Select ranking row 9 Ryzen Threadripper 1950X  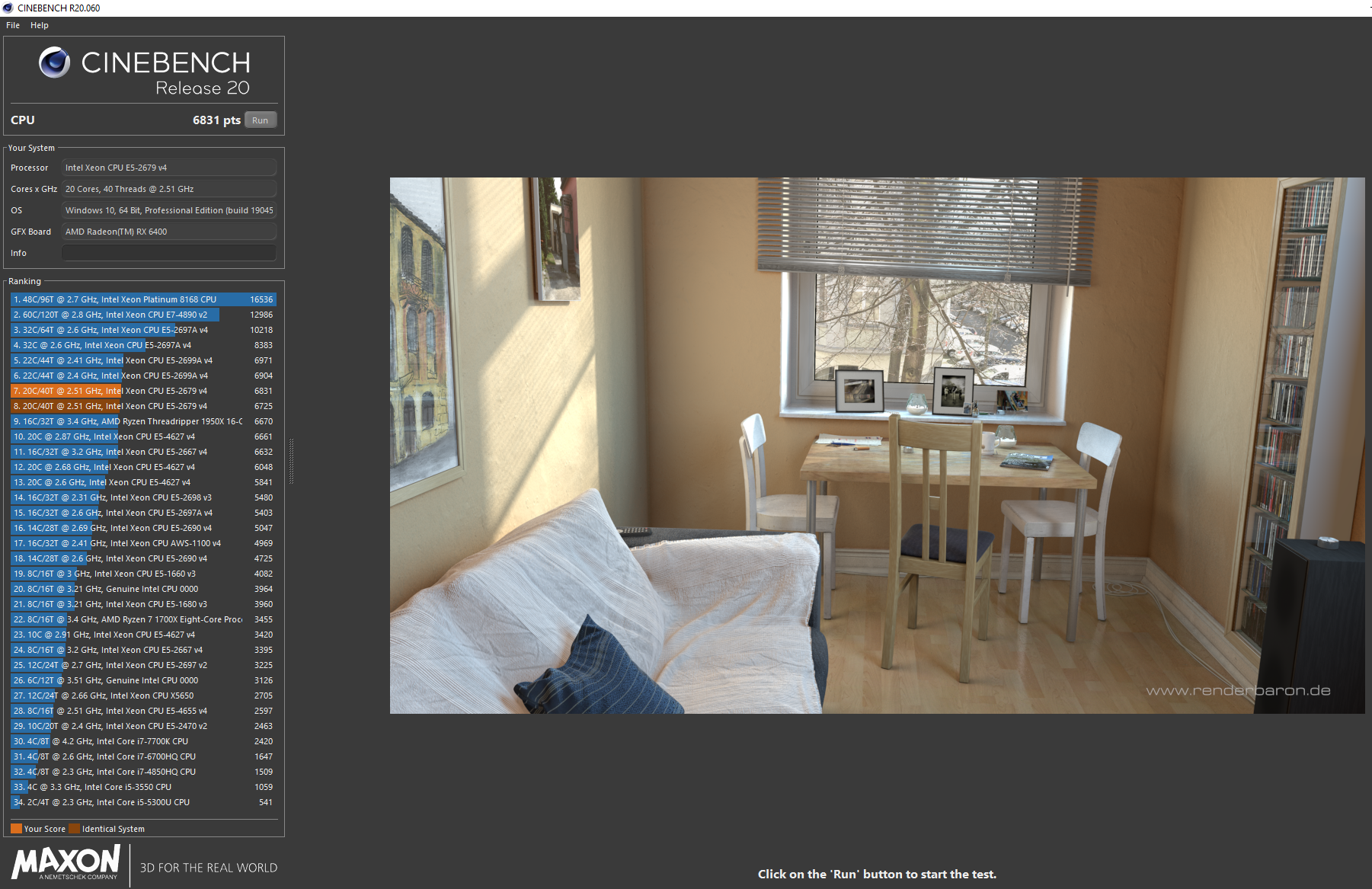[143, 421]
